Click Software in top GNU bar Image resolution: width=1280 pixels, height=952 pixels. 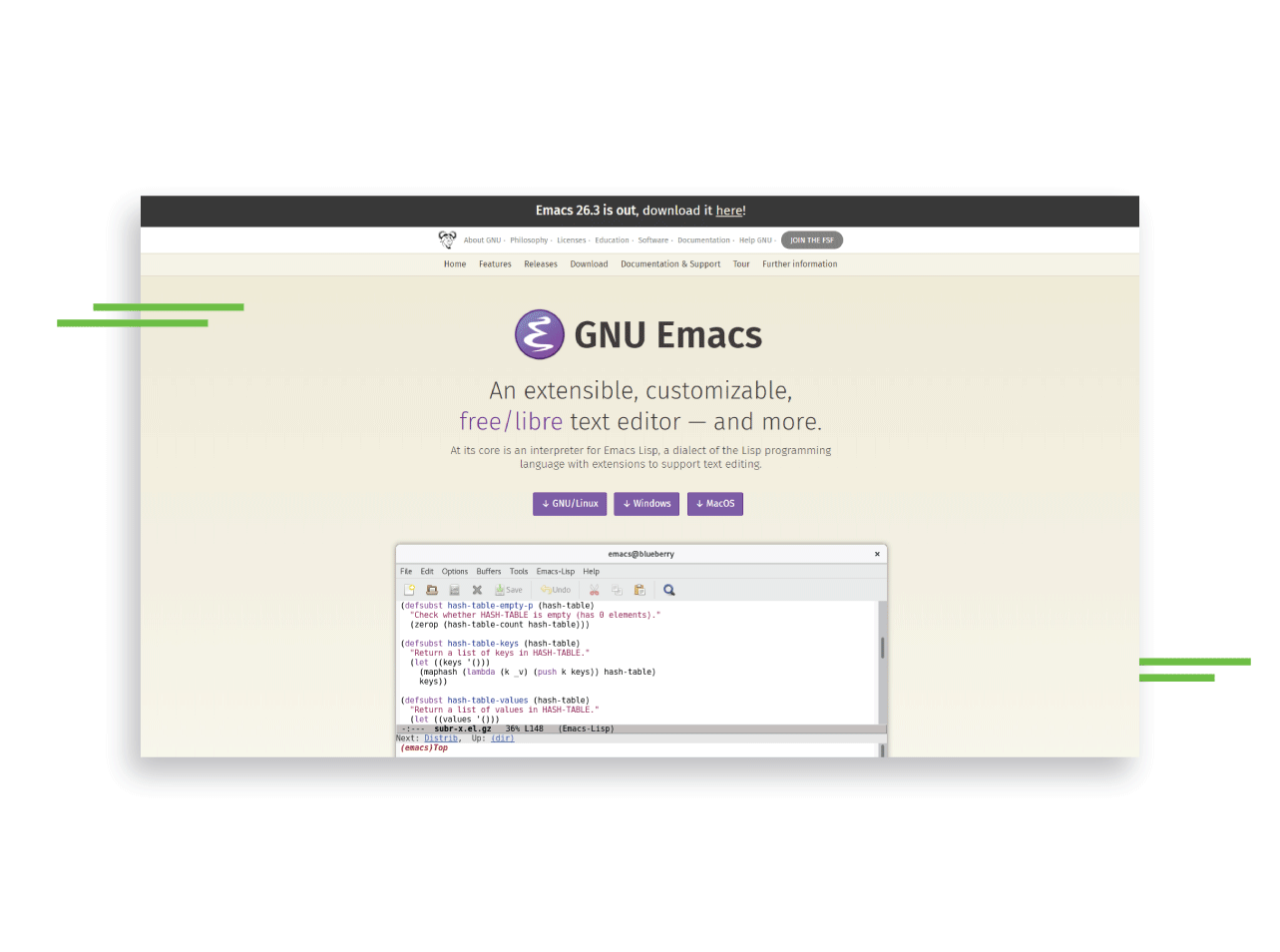(x=653, y=240)
